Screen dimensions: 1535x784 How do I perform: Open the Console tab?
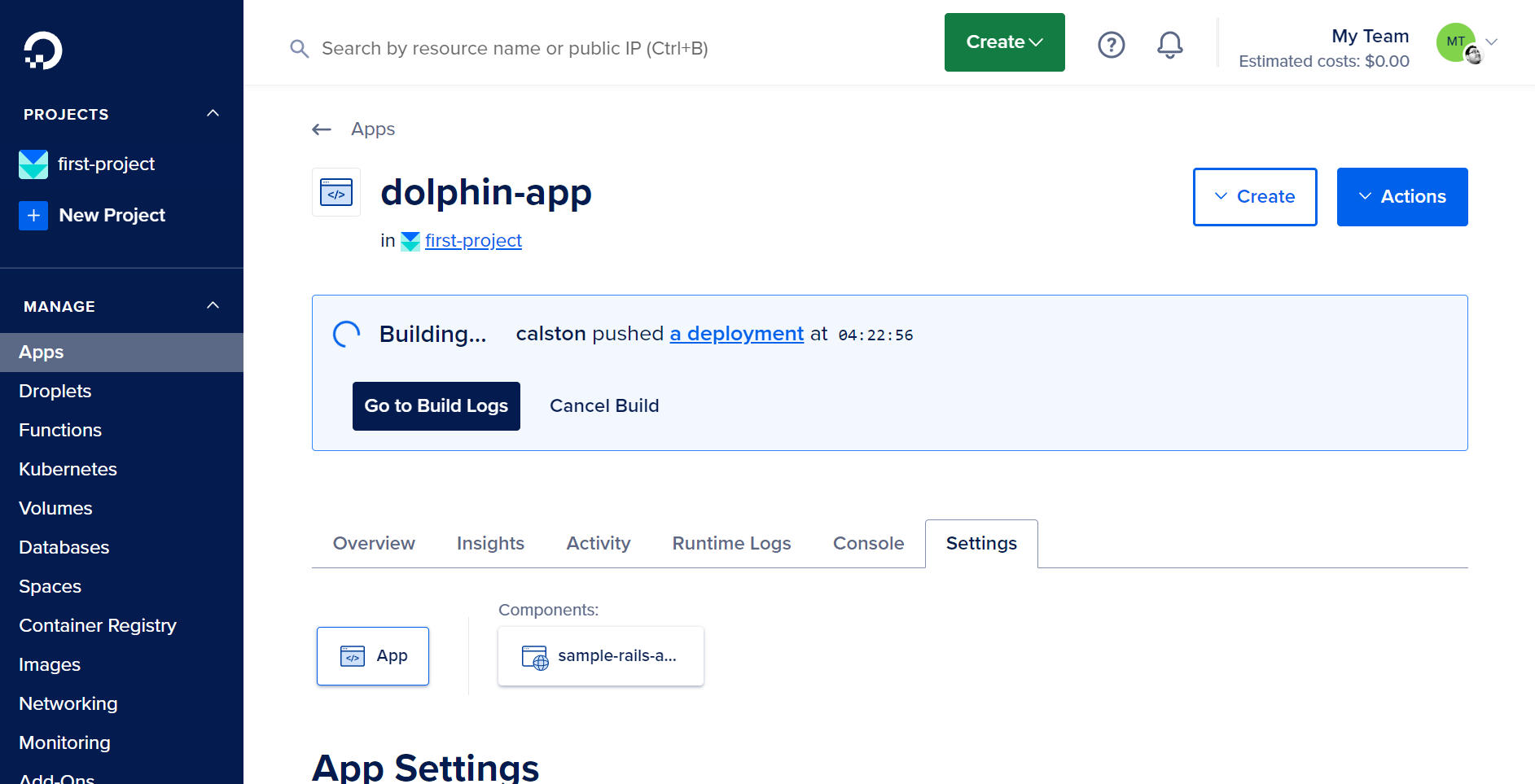(x=869, y=544)
